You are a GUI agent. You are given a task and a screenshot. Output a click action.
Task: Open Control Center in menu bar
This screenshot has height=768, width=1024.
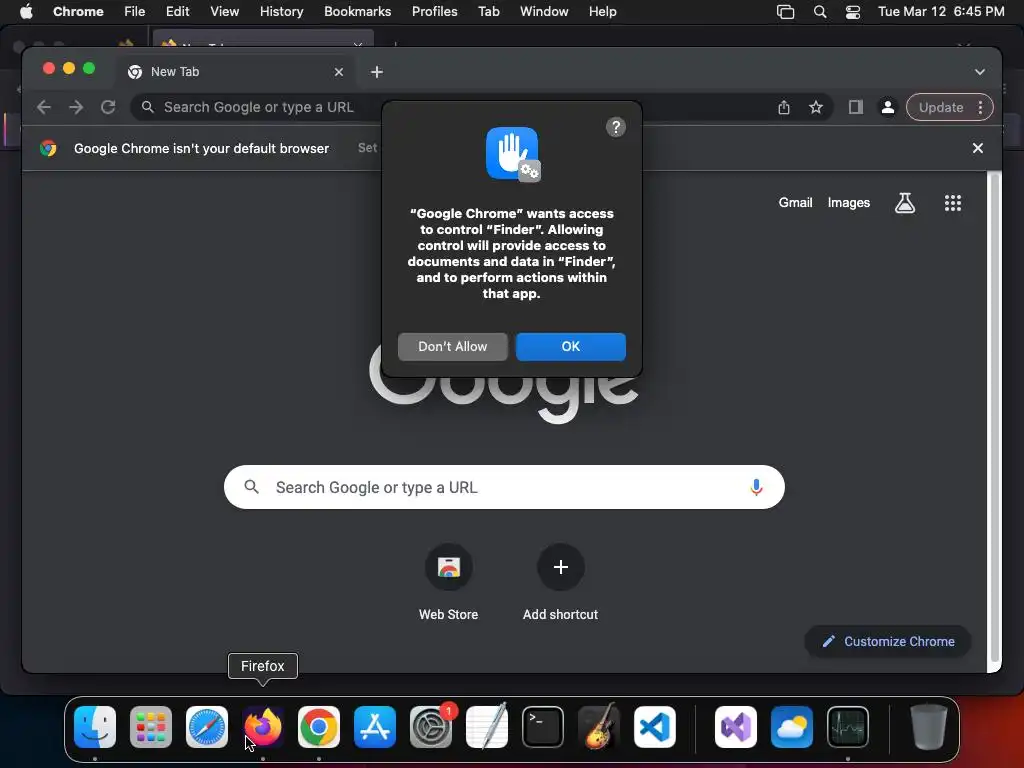click(852, 12)
